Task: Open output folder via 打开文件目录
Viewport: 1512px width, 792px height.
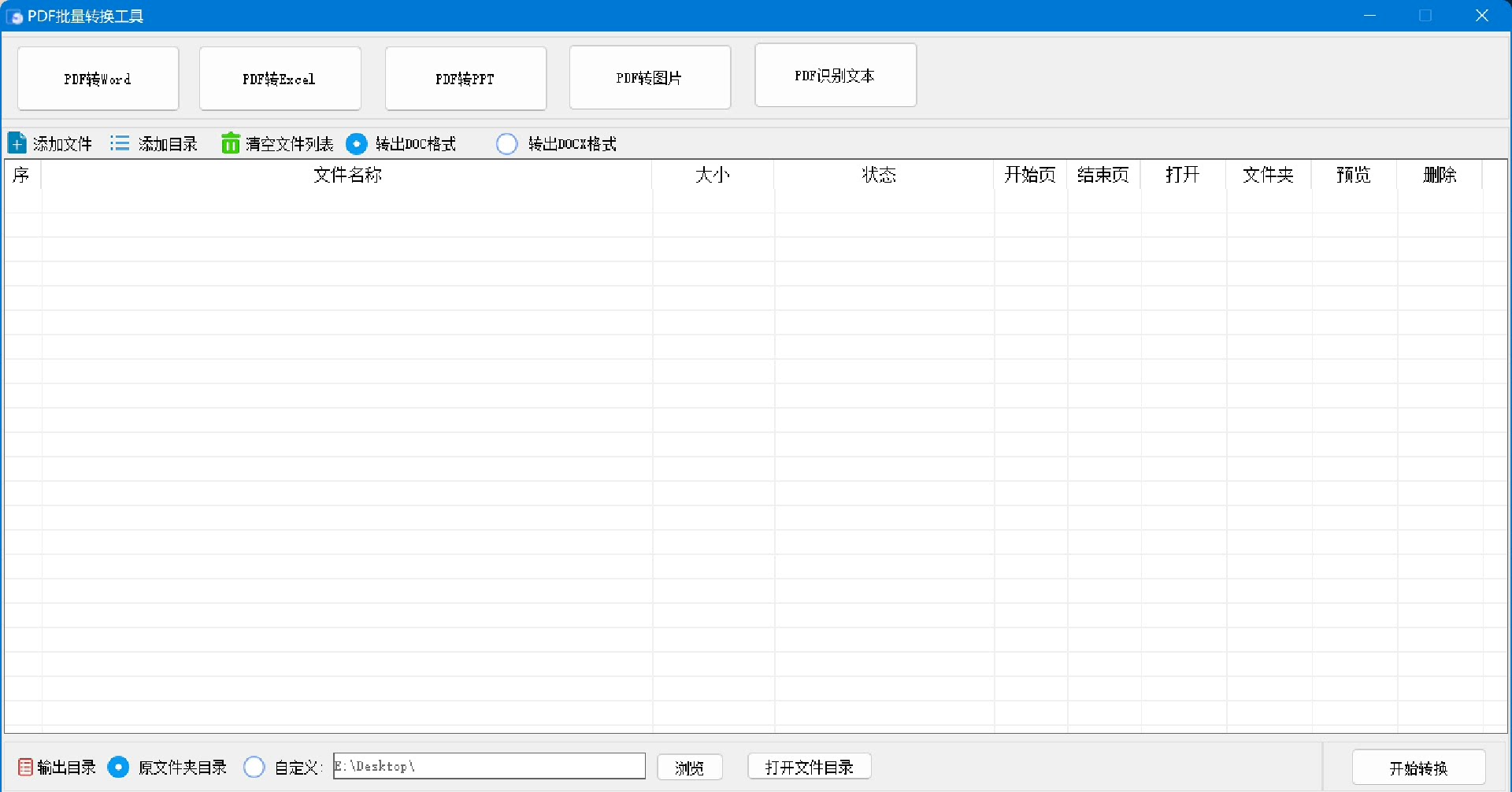Action: [810, 767]
